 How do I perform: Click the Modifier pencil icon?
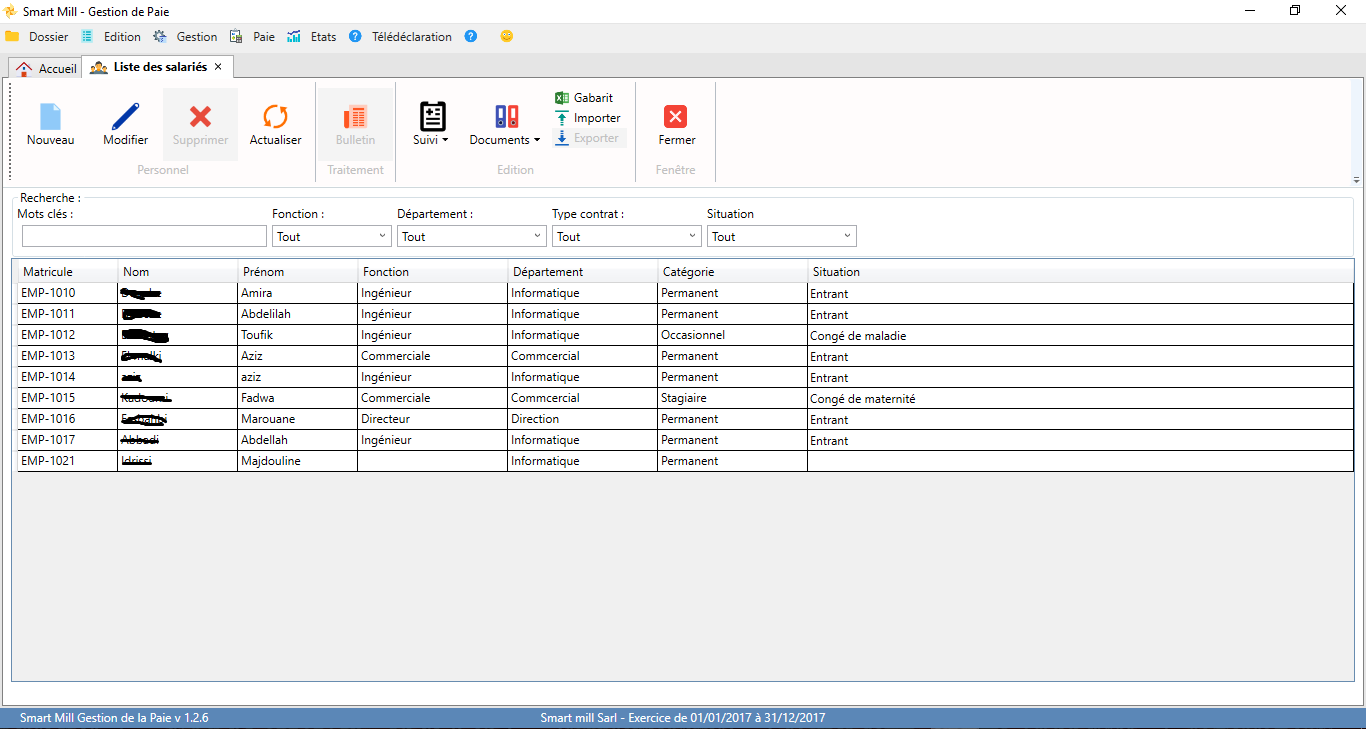click(x=126, y=116)
